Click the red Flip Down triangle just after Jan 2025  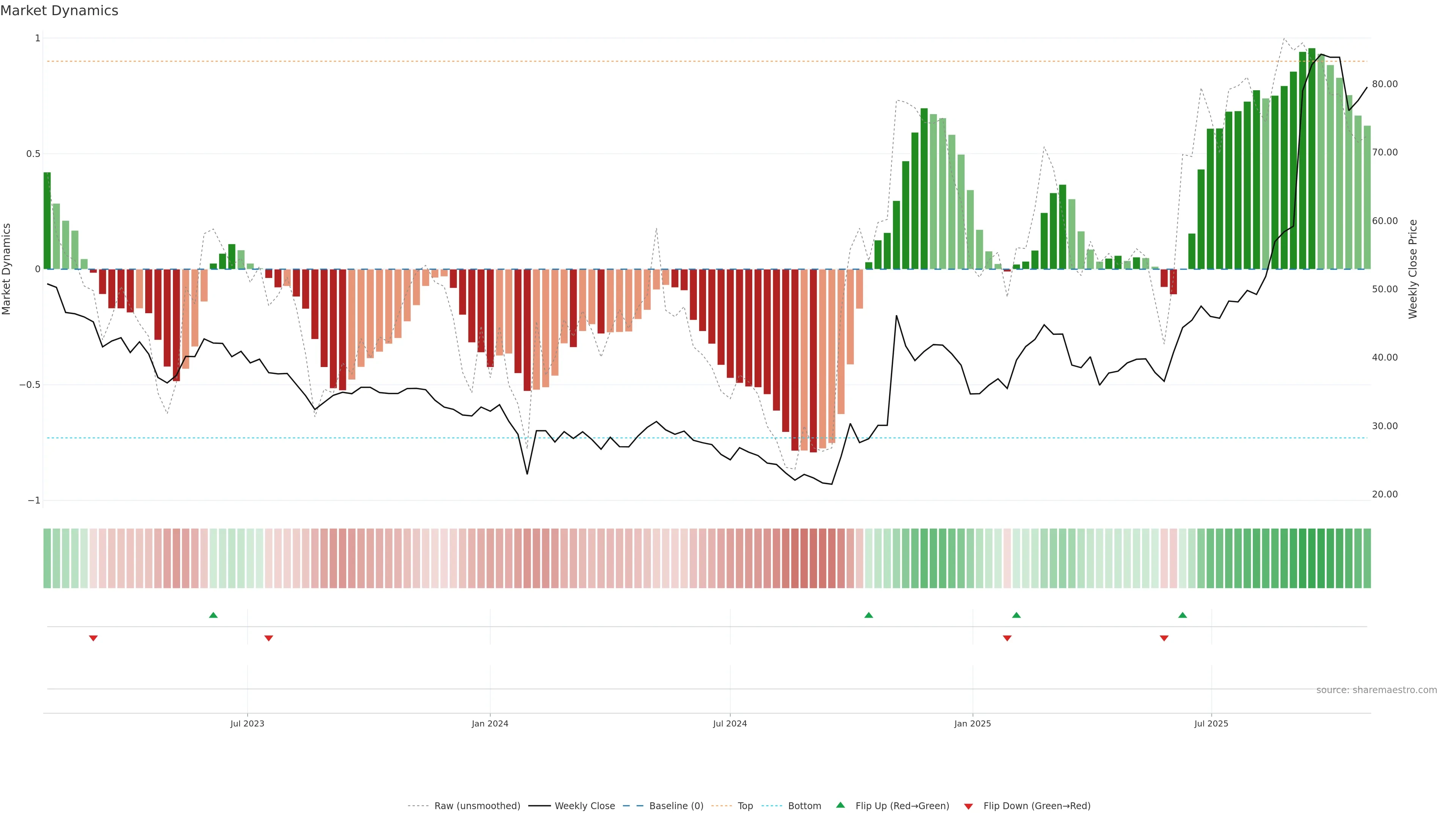coord(1007,638)
